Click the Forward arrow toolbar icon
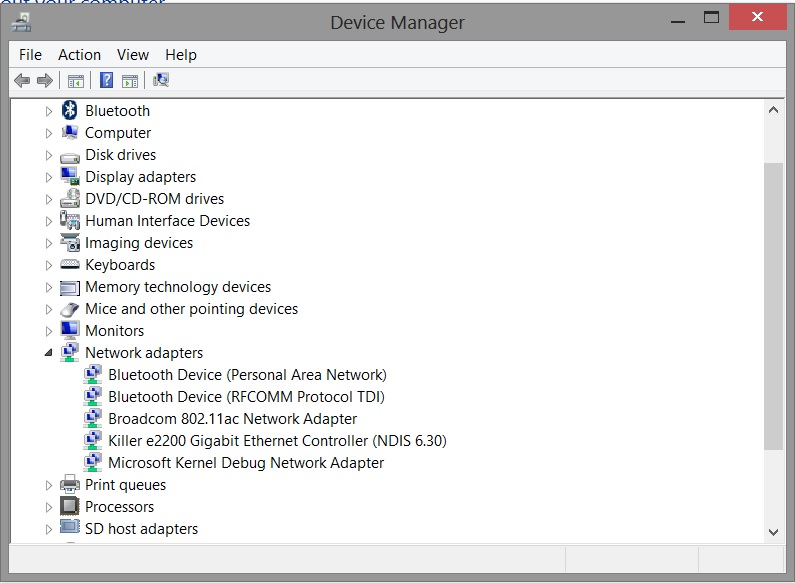This screenshot has height=583, width=795. (45, 80)
